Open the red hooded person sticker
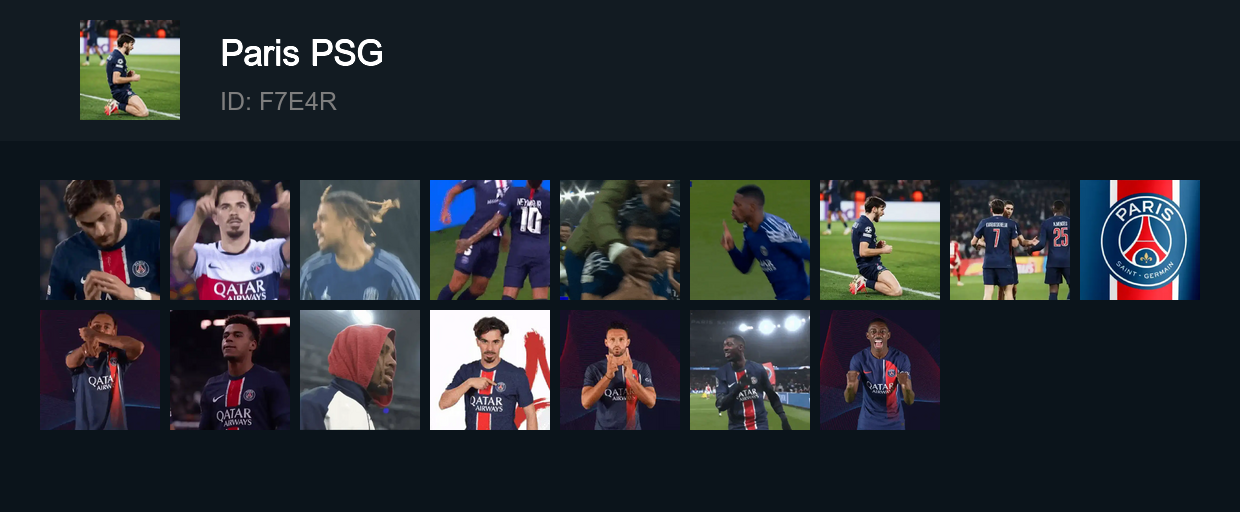Image resolution: width=1240 pixels, height=512 pixels. pyautogui.click(x=360, y=370)
